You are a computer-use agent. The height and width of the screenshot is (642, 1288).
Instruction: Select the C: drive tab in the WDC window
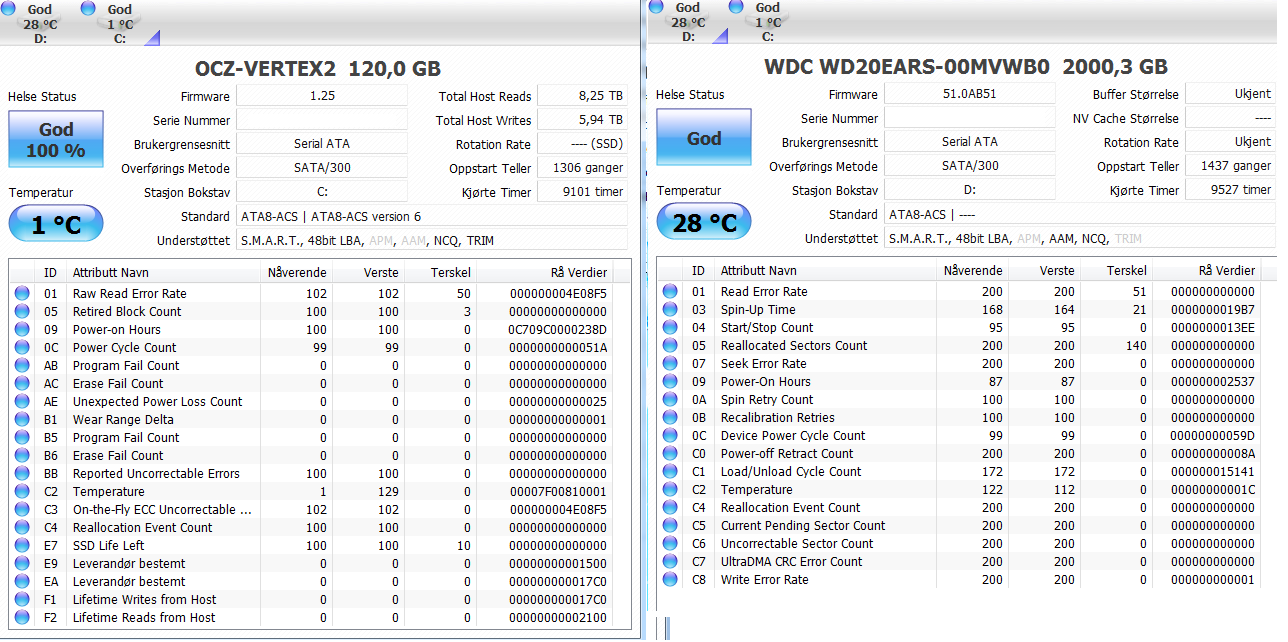(x=768, y=22)
